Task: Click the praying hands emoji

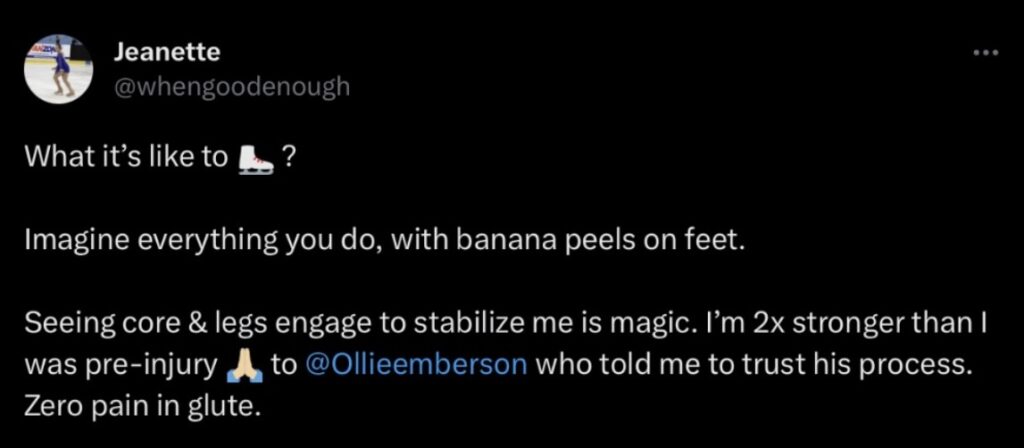Action: click(x=245, y=363)
